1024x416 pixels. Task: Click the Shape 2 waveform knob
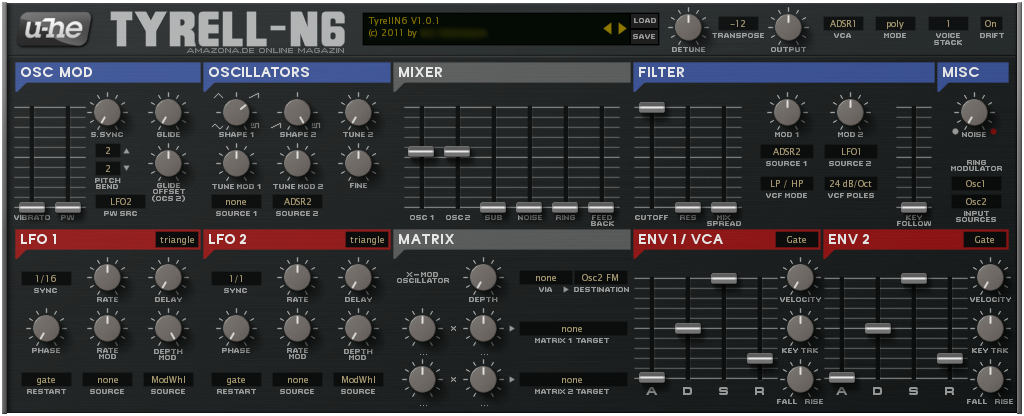click(297, 112)
